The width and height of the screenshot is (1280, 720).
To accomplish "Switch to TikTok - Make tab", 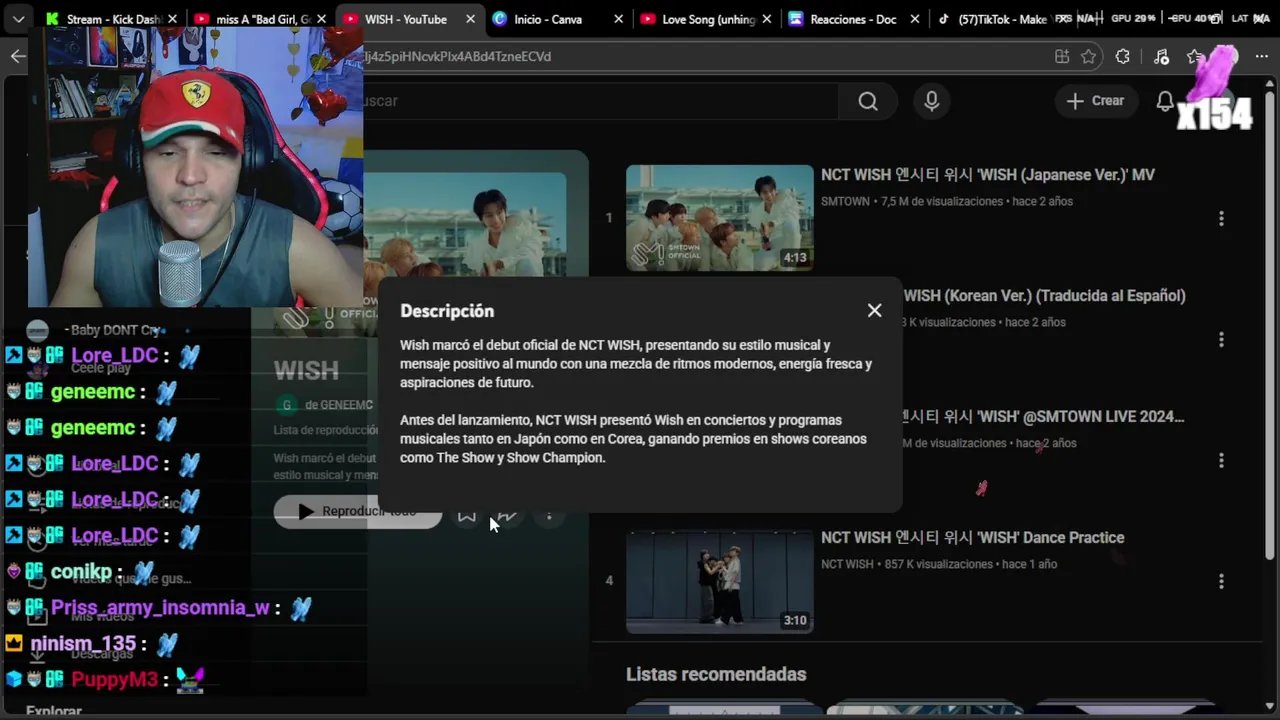I will tap(993, 19).
